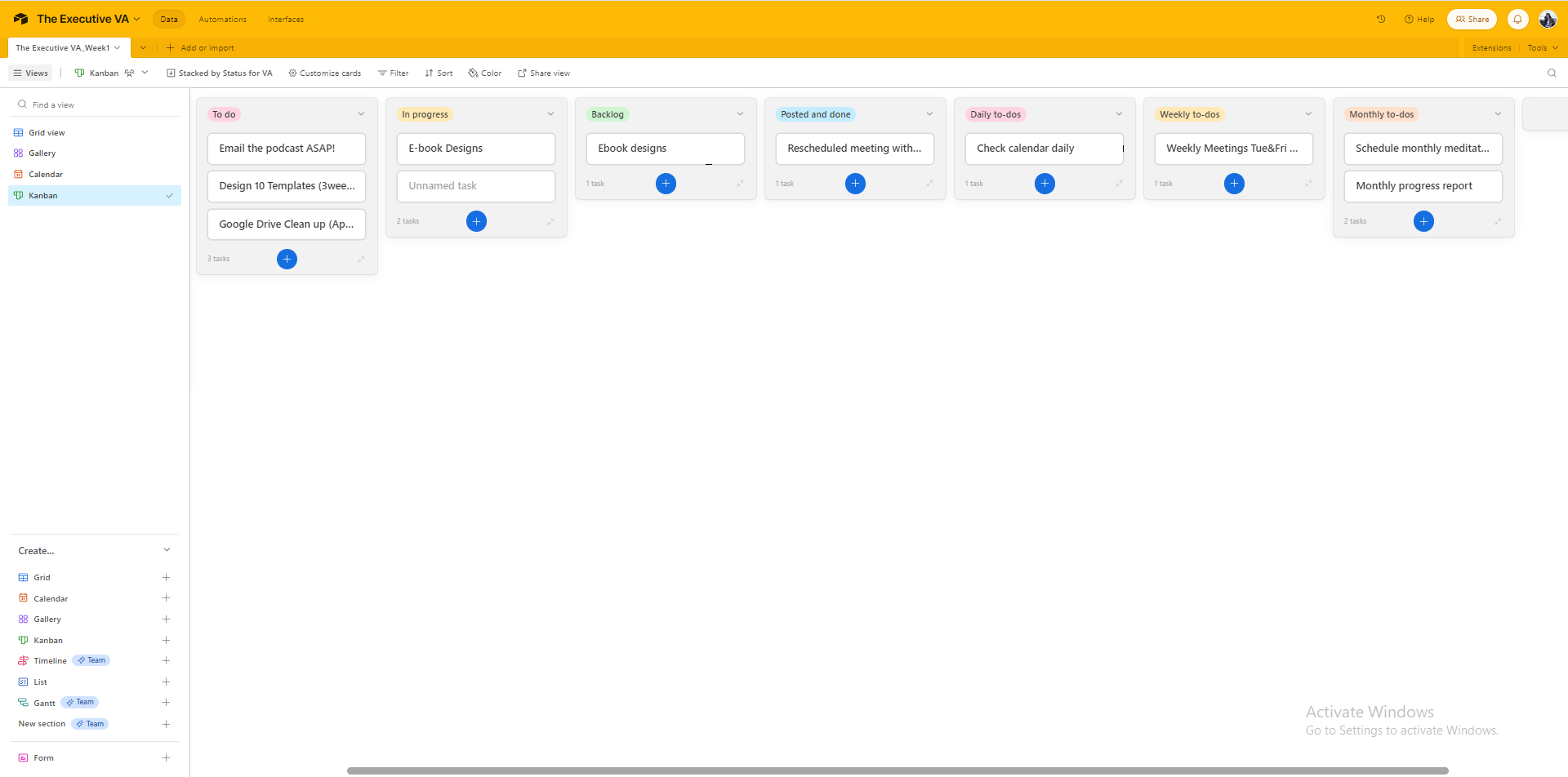The height and width of the screenshot is (777, 1568).
Task: Open Extensions panel
Action: [1491, 47]
